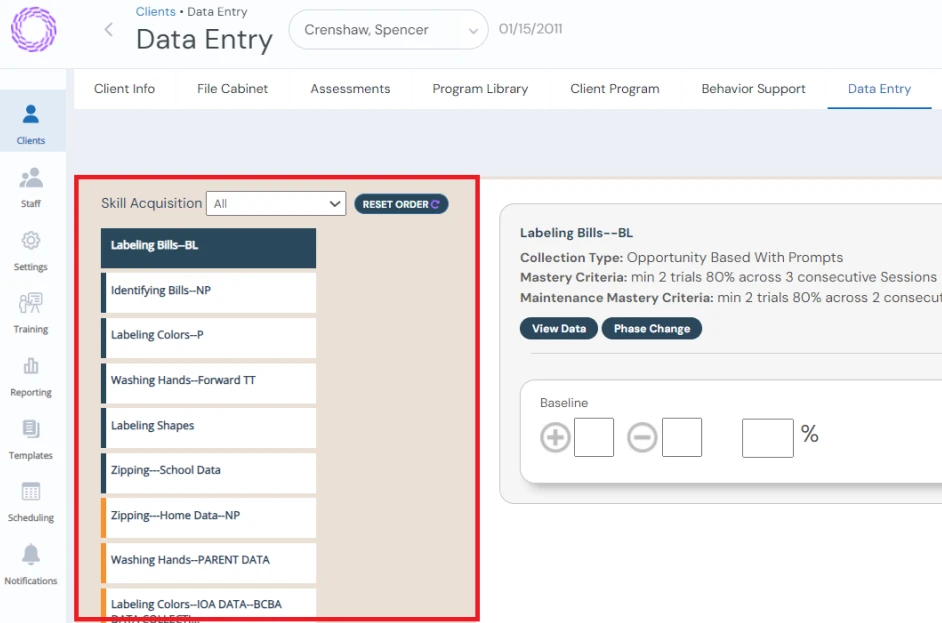Click the back chevron next to Data Entry
Image resolution: width=942 pixels, height=623 pixels.
[x=109, y=29]
